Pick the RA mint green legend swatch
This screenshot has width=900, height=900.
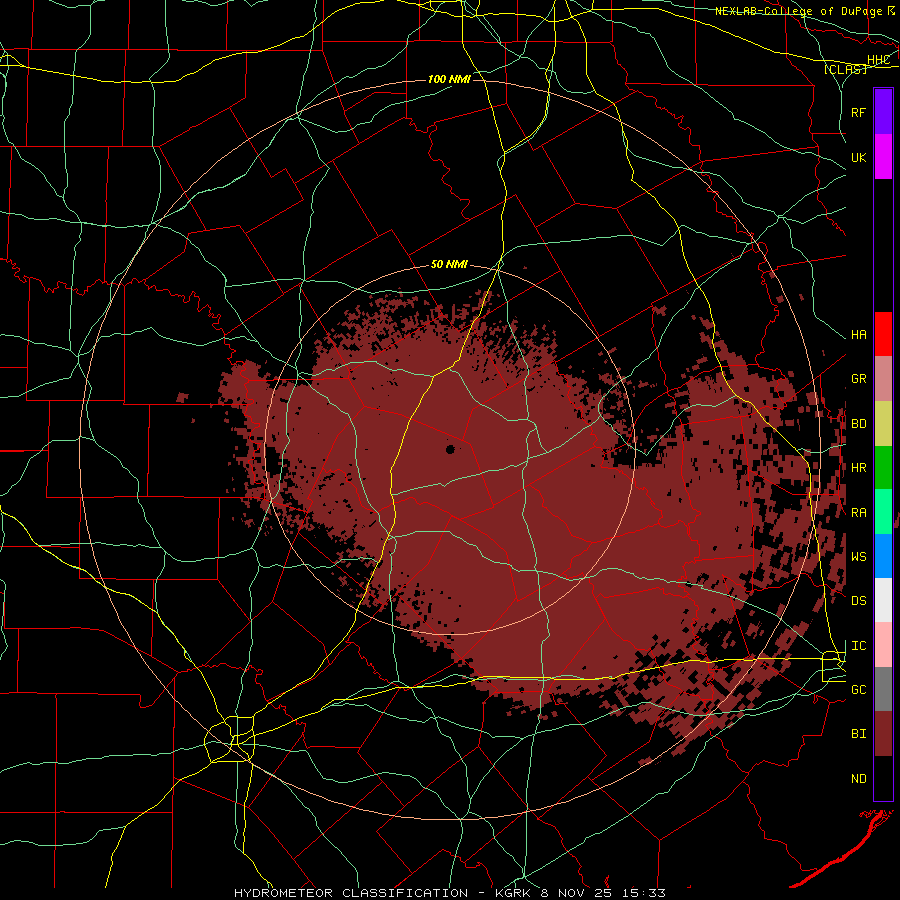883,512
